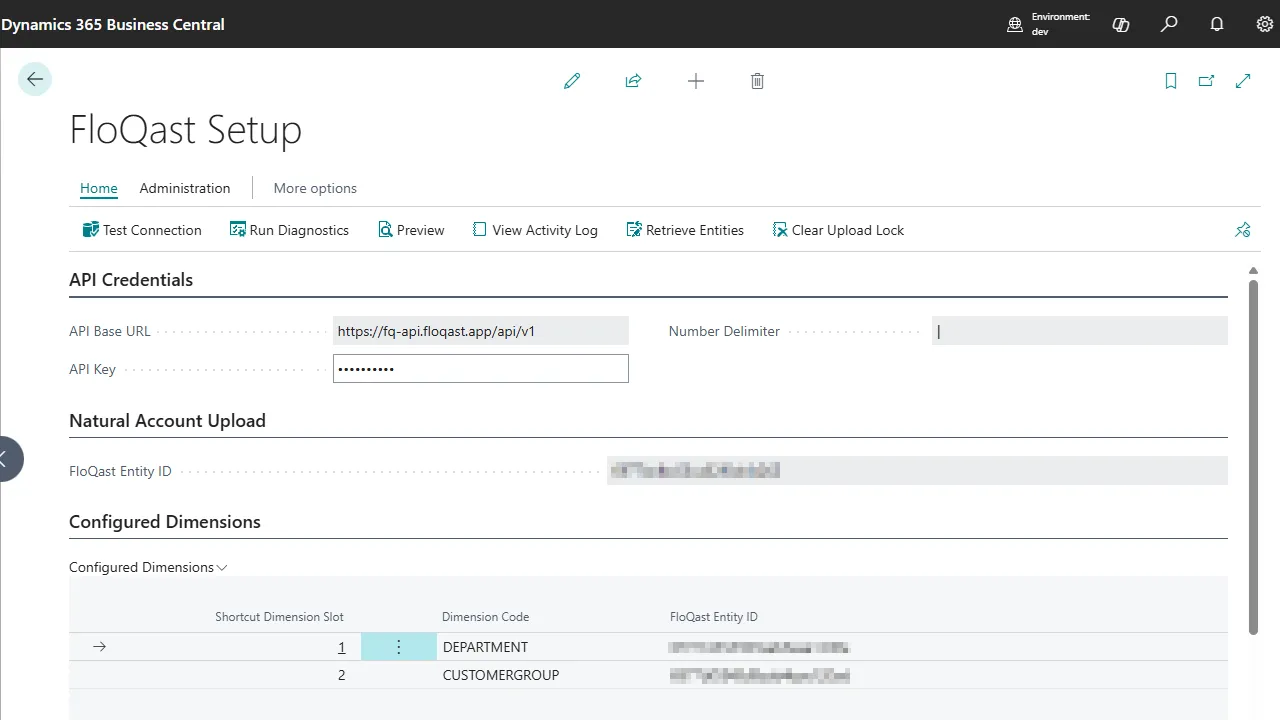Click the pencil edit icon
The height and width of the screenshot is (720, 1280).
572,81
